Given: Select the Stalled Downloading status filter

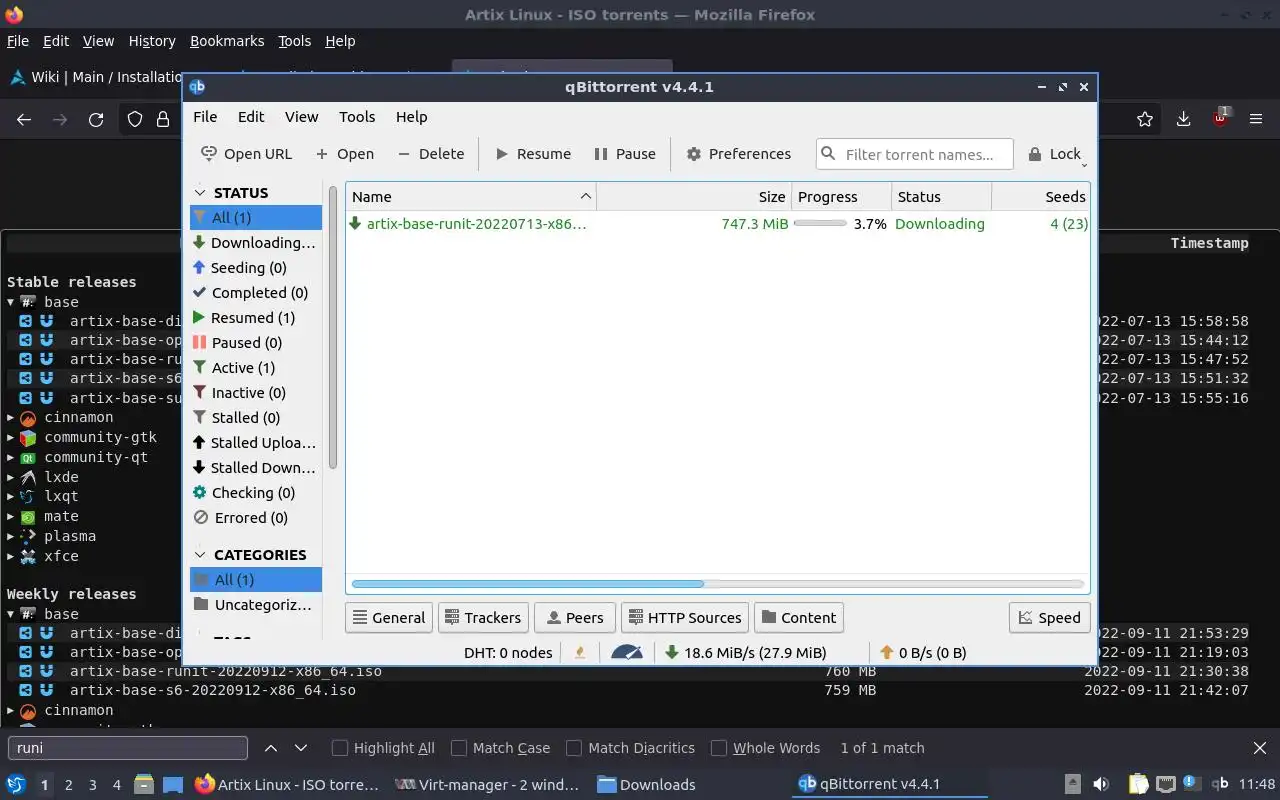Looking at the screenshot, I should [x=256, y=468].
